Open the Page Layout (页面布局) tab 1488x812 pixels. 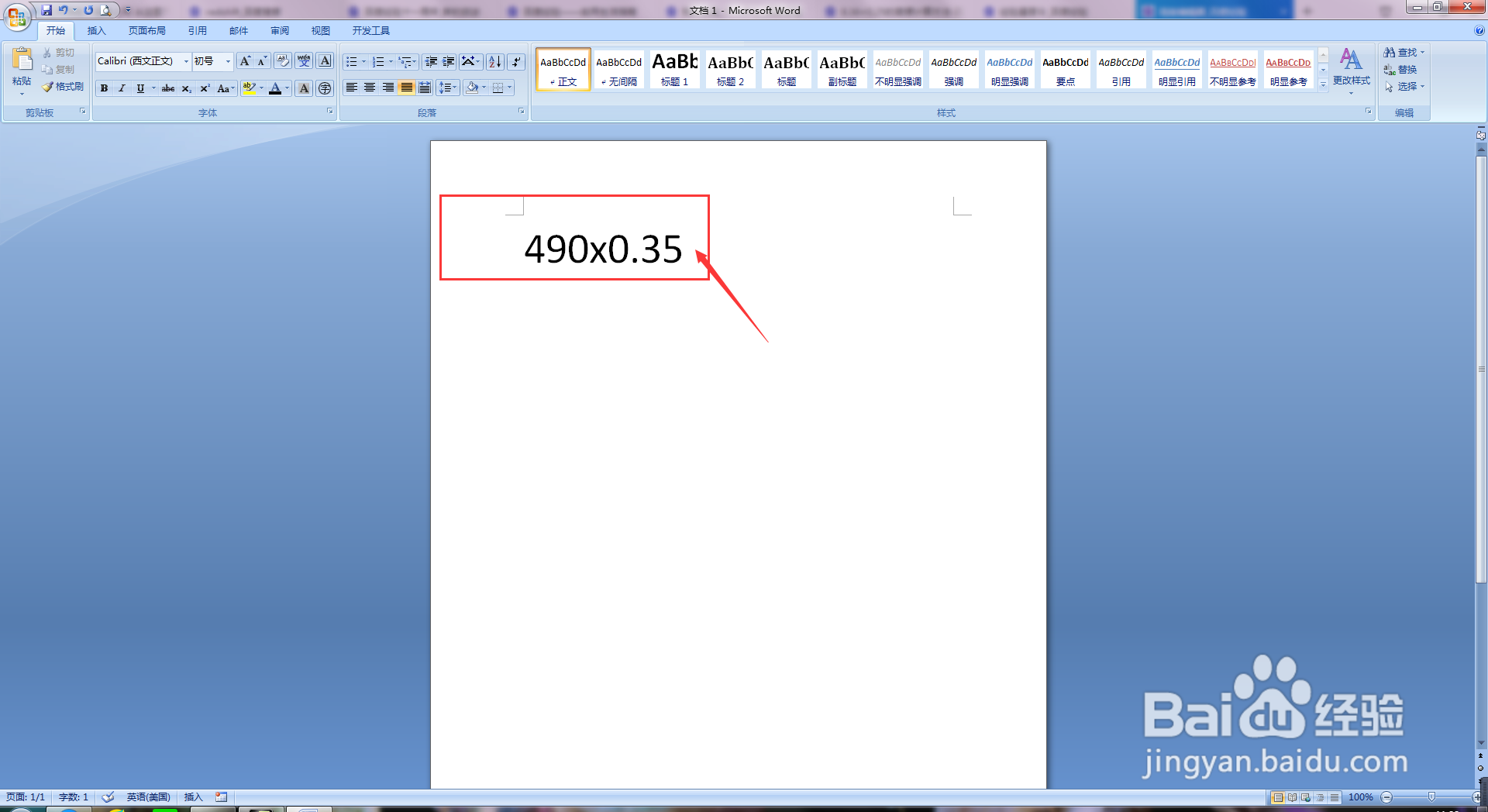click(x=147, y=31)
